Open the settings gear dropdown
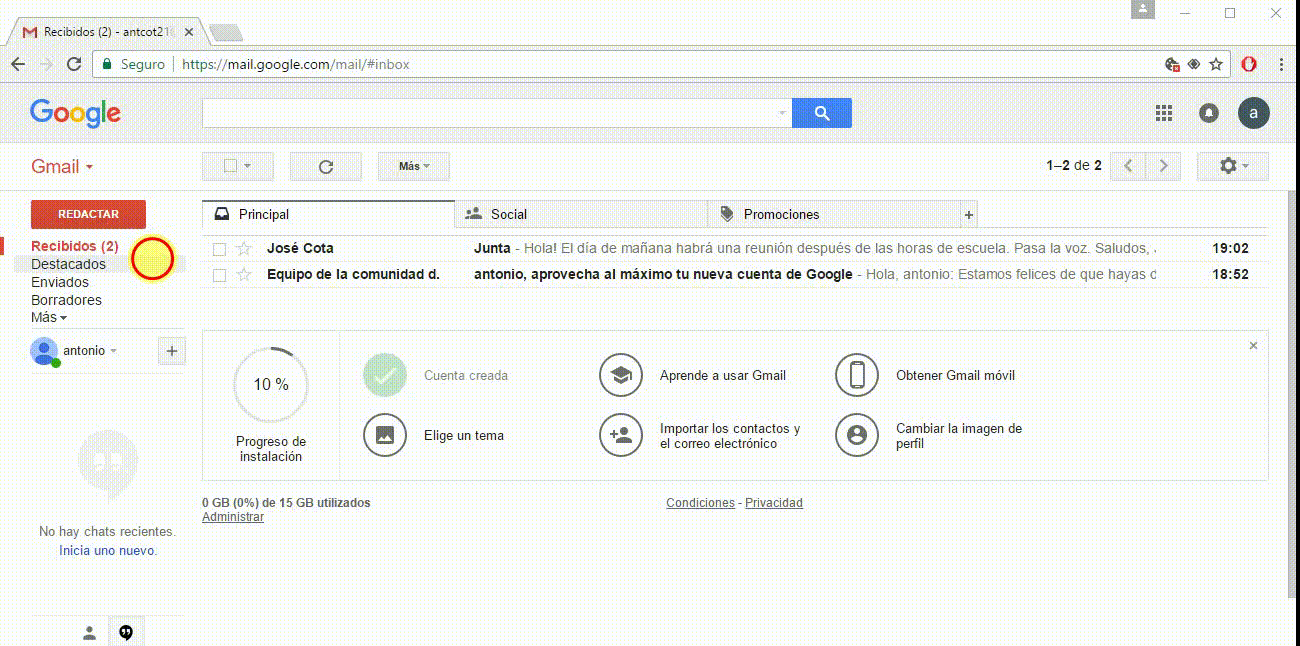 pos(1233,167)
